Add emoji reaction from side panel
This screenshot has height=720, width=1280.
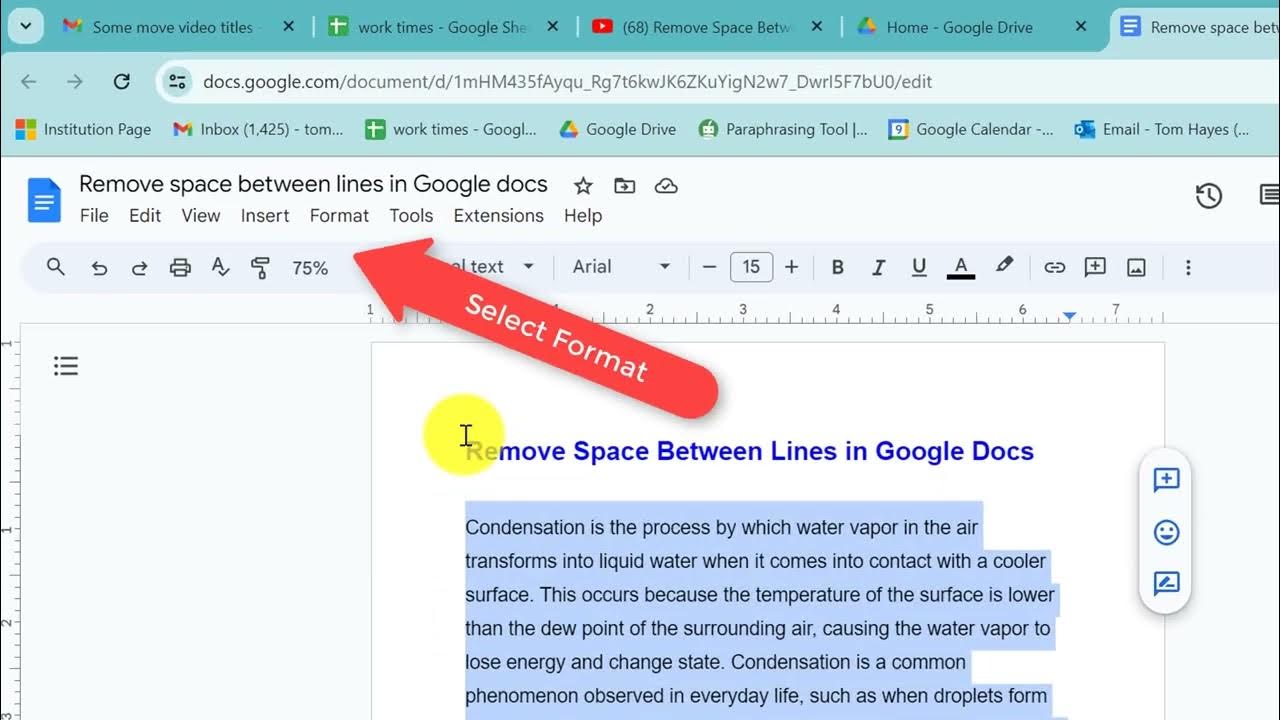click(1166, 532)
